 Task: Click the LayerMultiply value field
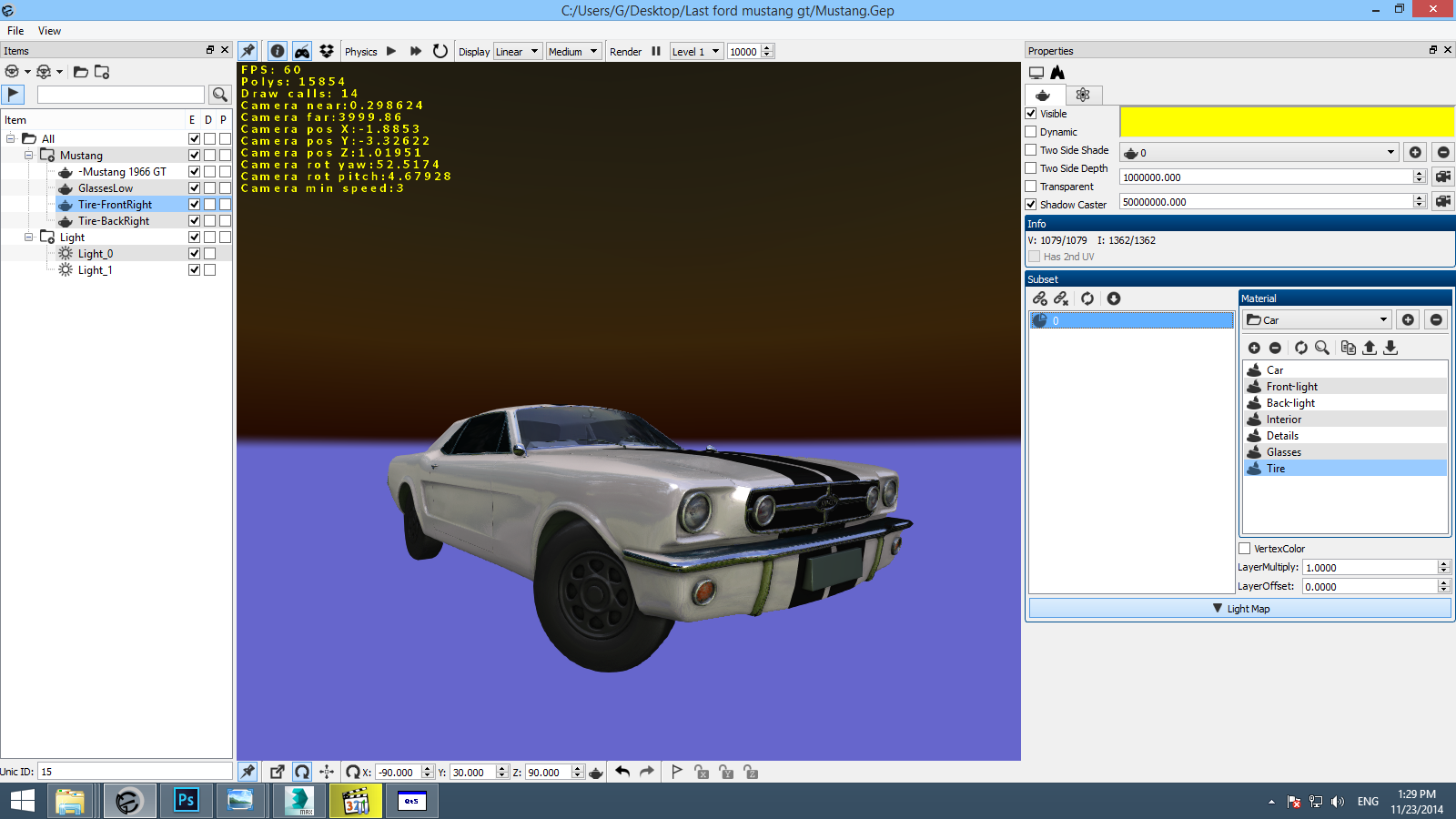point(1370,567)
